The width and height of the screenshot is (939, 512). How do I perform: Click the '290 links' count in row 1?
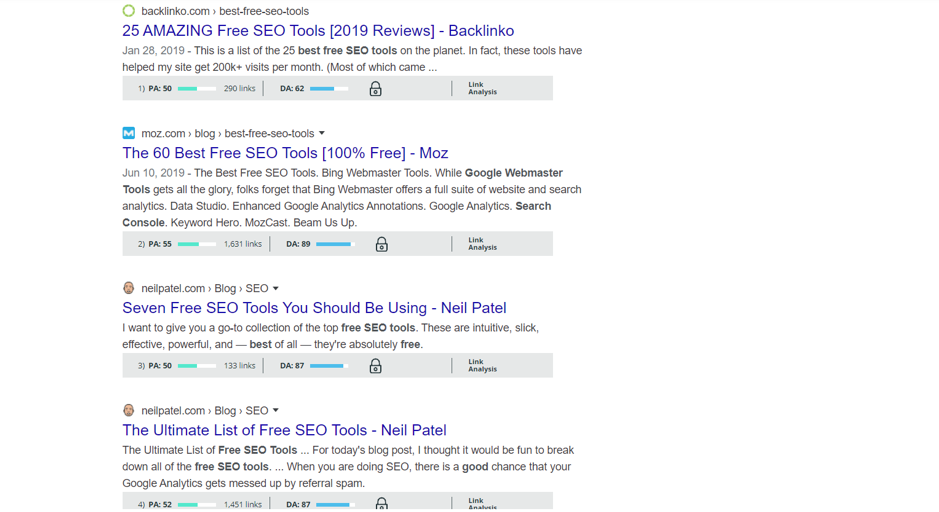click(x=240, y=89)
